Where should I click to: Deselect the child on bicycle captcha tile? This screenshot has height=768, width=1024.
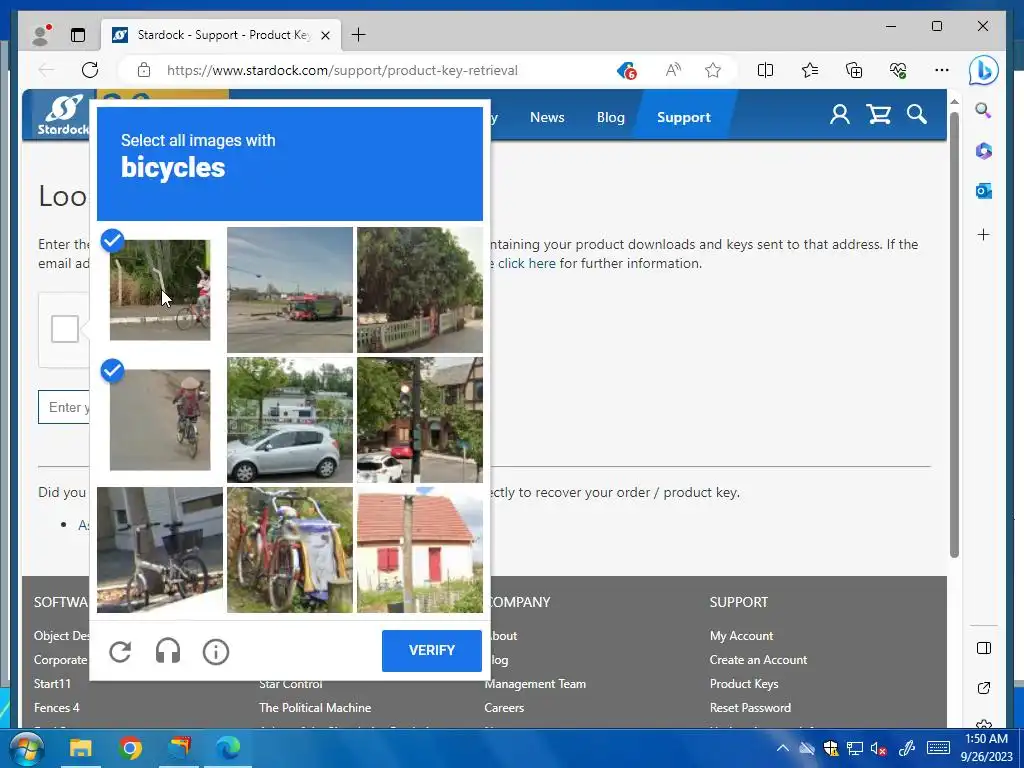pyautogui.click(x=160, y=290)
